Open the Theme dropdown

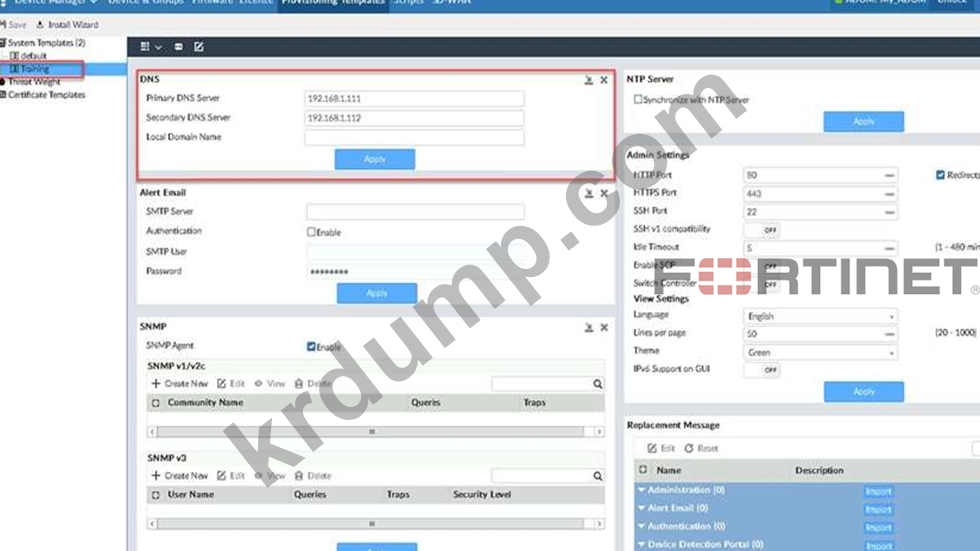click(821, 353)
